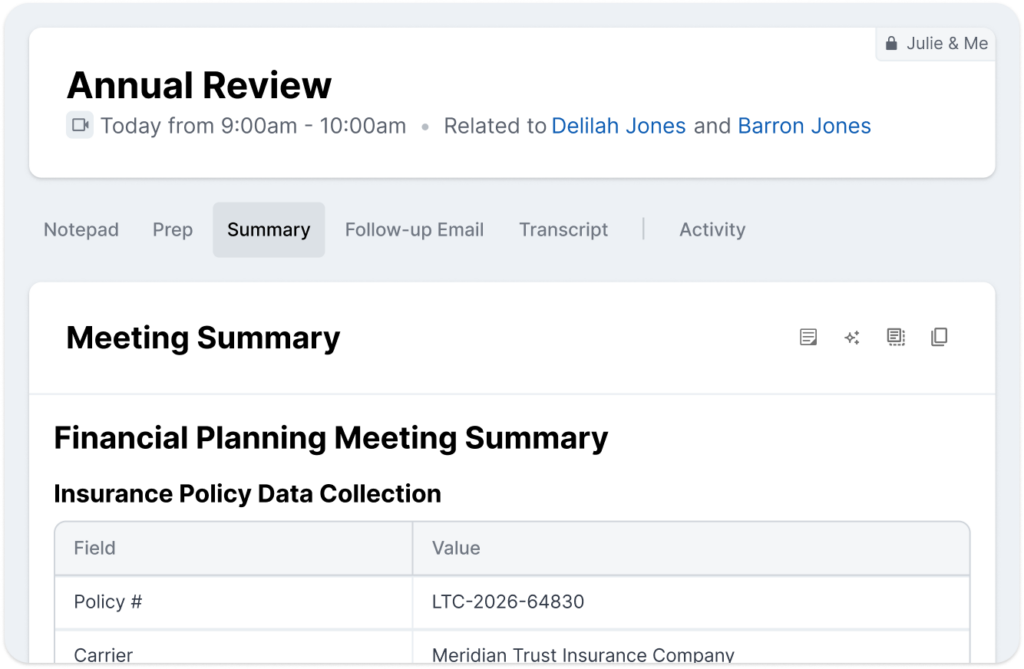Click the lock icon next to Julie & Me
Viewport: 1024px width, 669px height.
(891, 44)
